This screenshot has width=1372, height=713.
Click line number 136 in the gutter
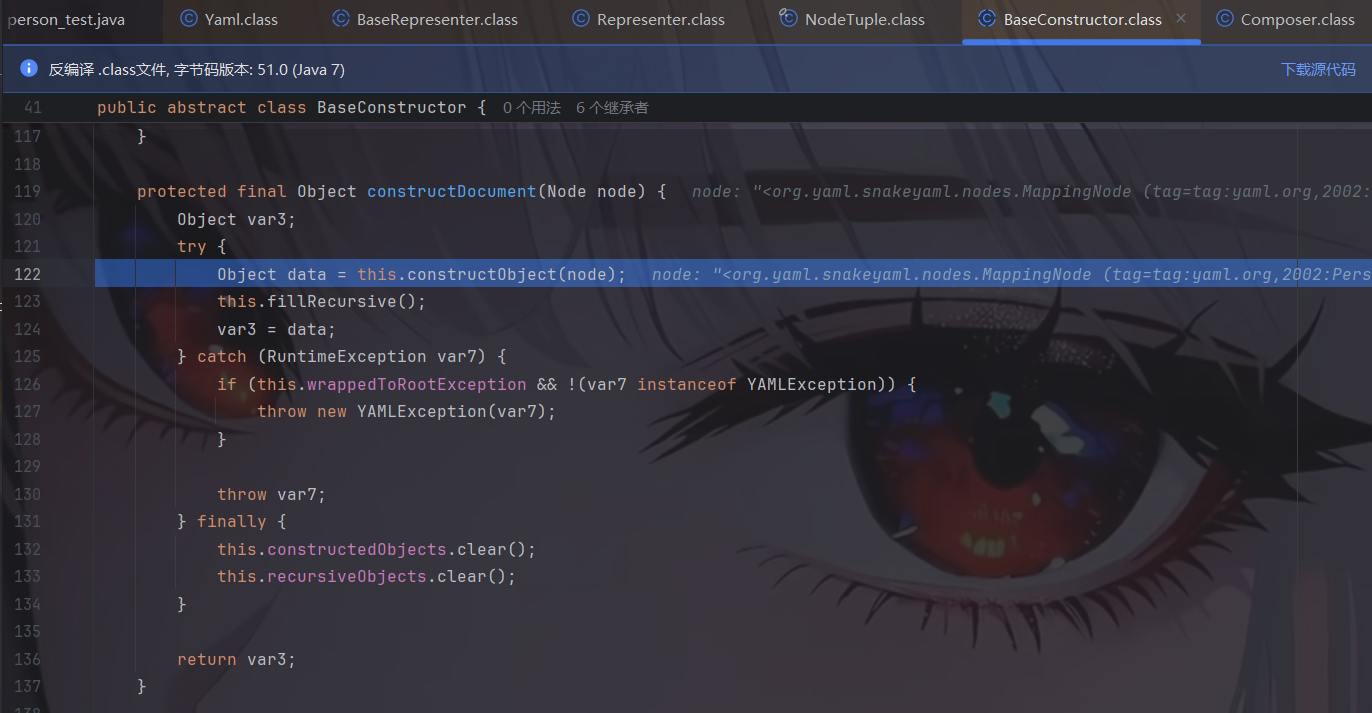28,659
